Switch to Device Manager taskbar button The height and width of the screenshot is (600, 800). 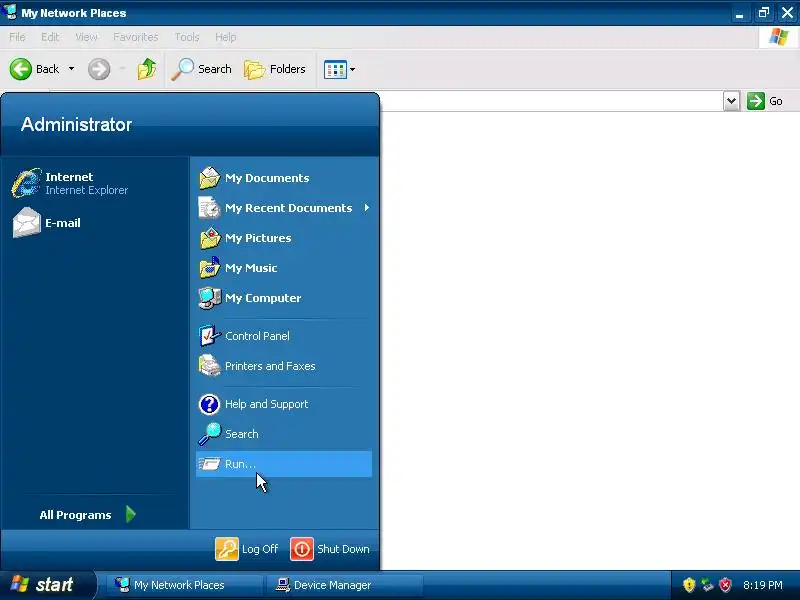click(x=344, y=585)
